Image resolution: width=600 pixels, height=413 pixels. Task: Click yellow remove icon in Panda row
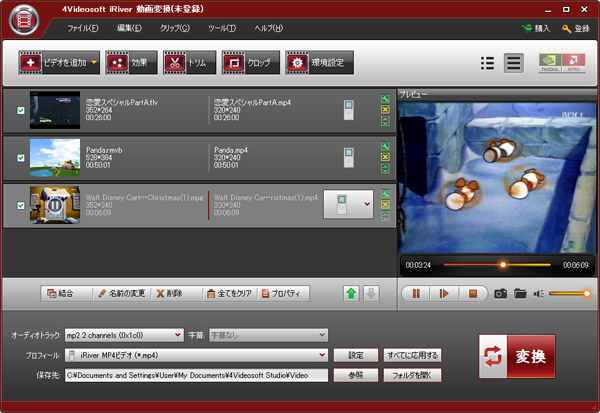(385, 157)
